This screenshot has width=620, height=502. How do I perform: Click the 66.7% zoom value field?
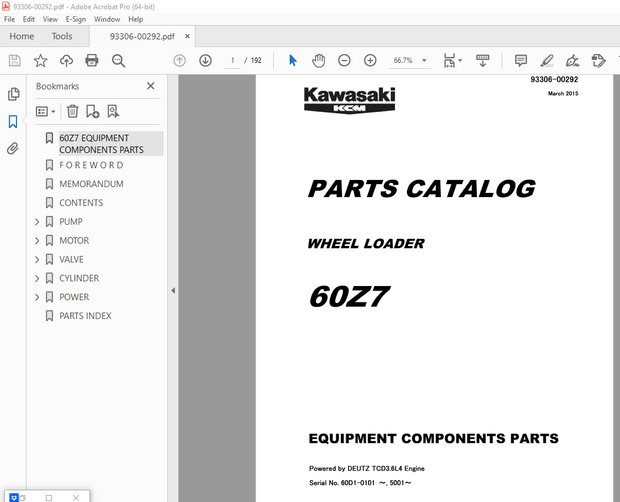403,60
